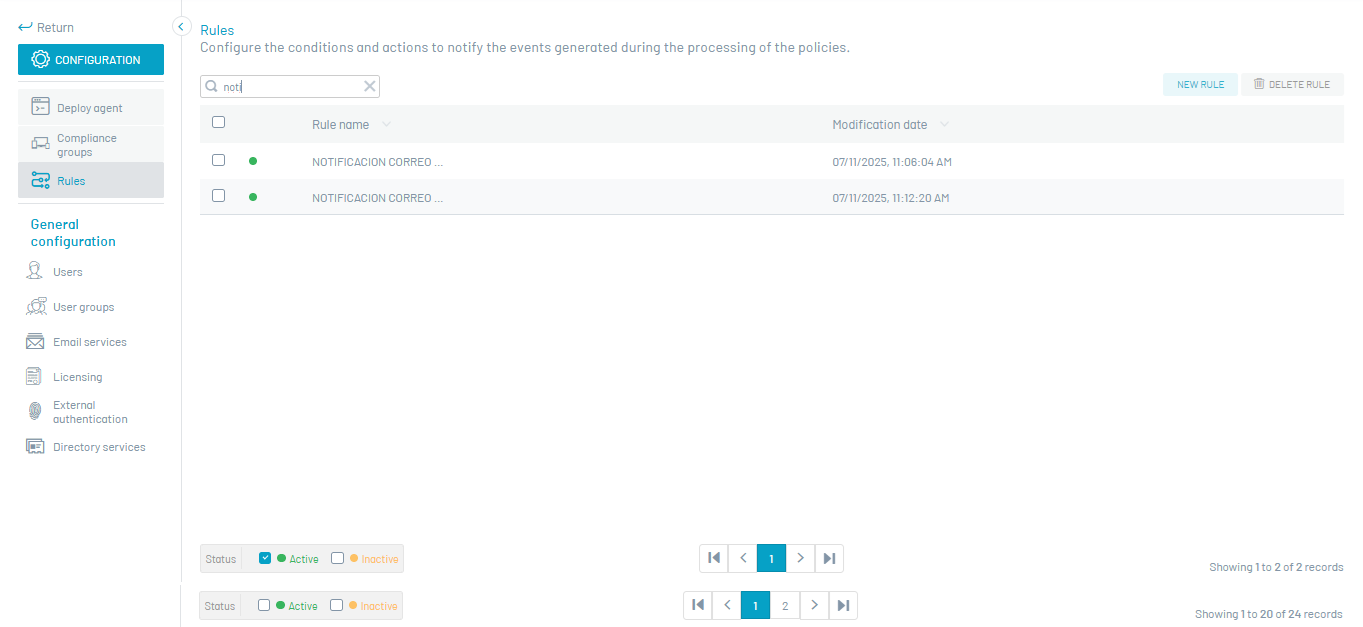Open Compliance groups from the sidebar
The image size is (1363, 627).
91,145
